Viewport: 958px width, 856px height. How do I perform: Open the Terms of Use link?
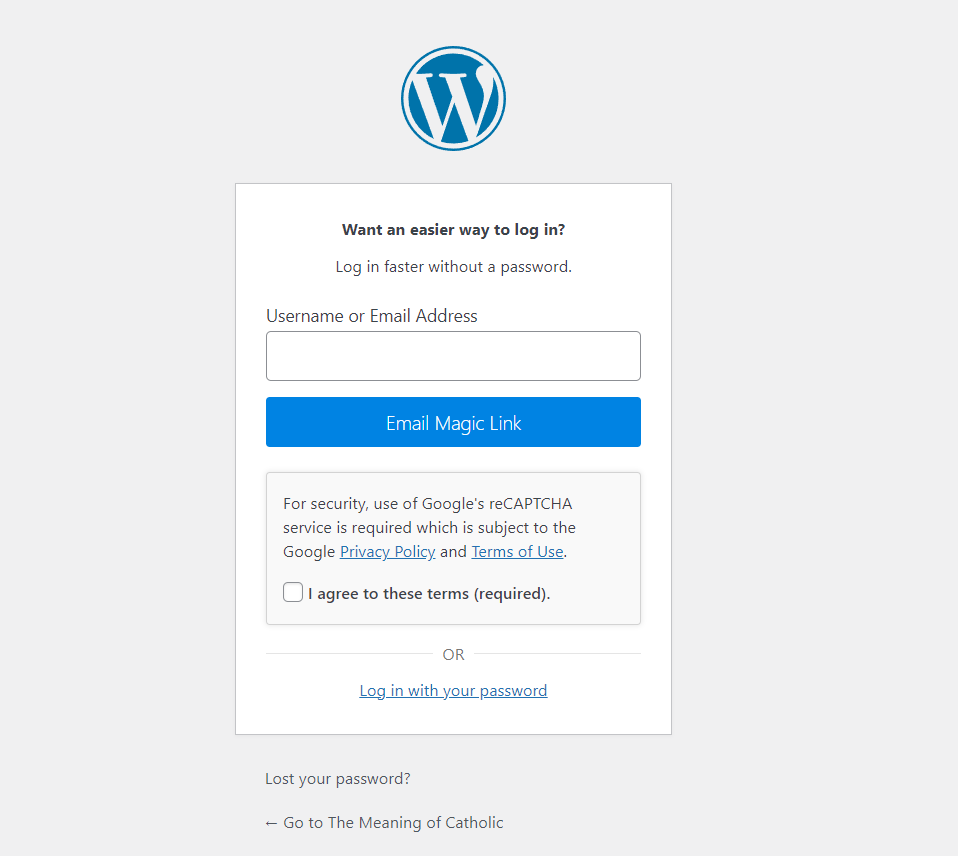(517, 552)
